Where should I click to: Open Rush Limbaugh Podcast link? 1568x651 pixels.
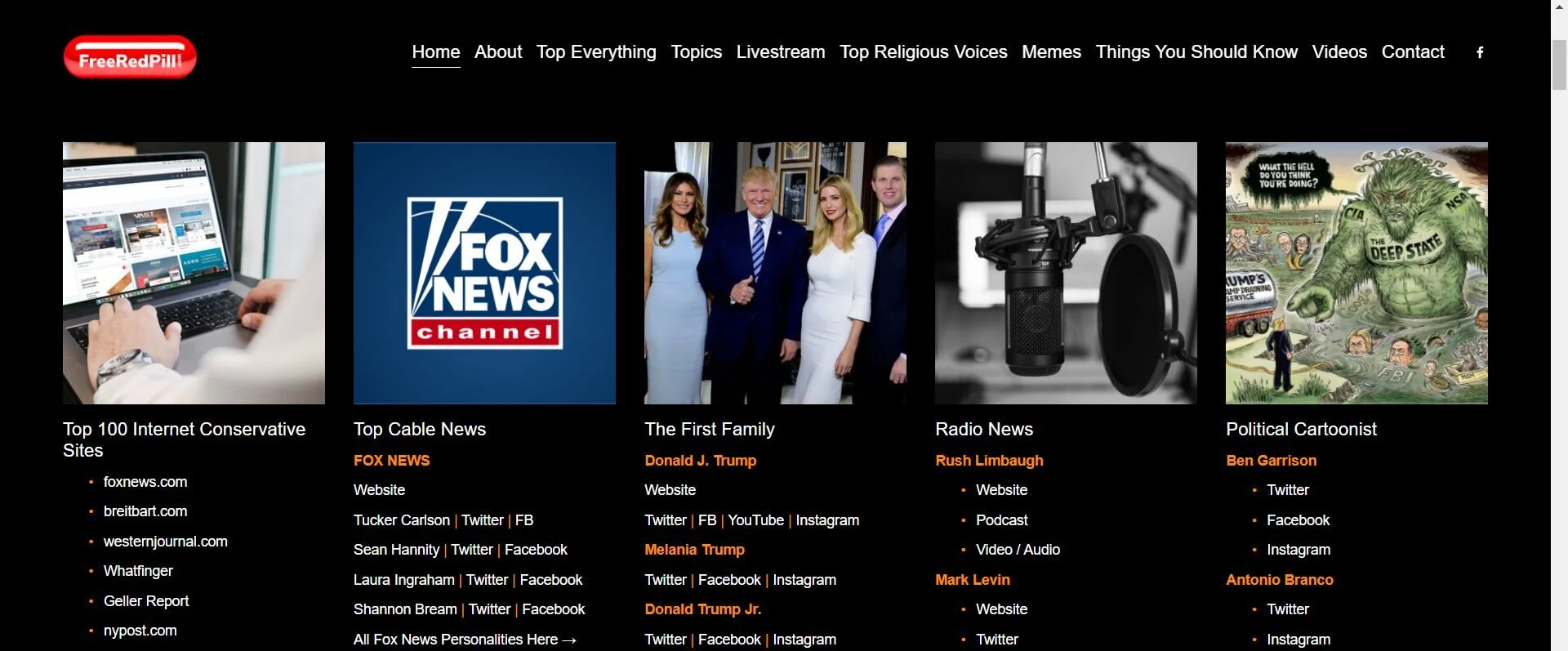click(1002, 520)
